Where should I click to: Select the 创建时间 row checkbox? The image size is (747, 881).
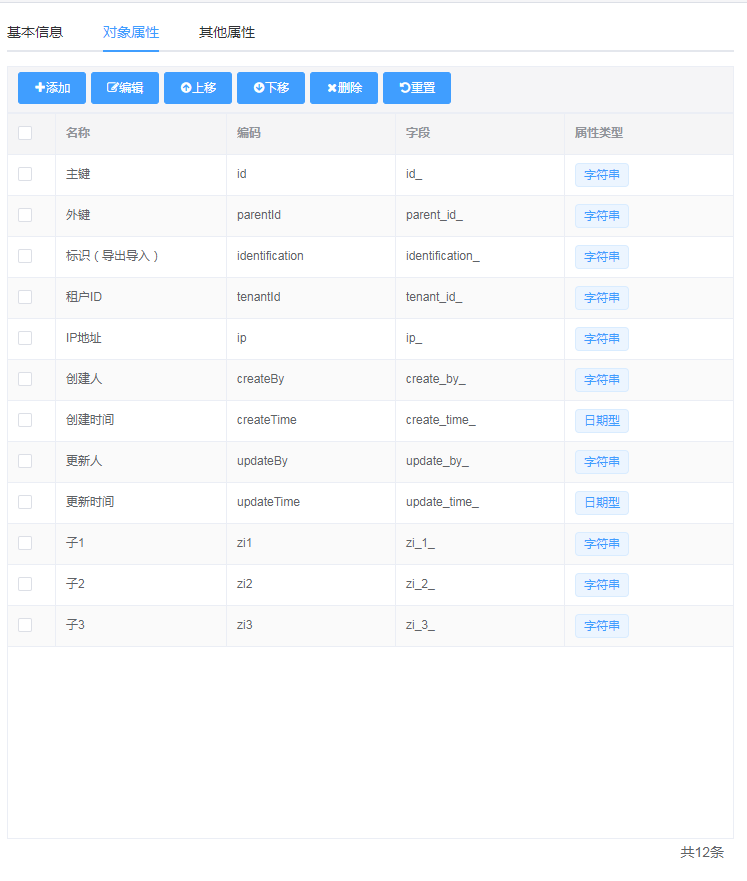[x=25, y=420]
